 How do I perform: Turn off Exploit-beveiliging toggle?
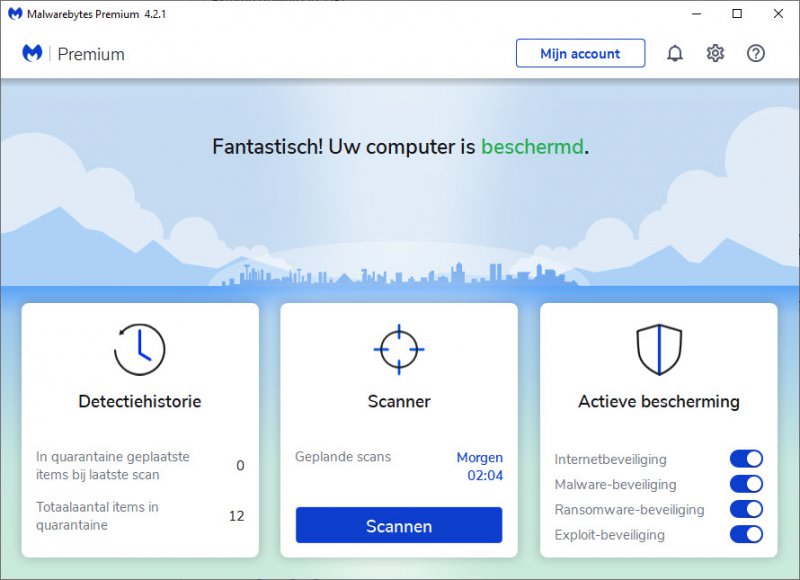746,534
